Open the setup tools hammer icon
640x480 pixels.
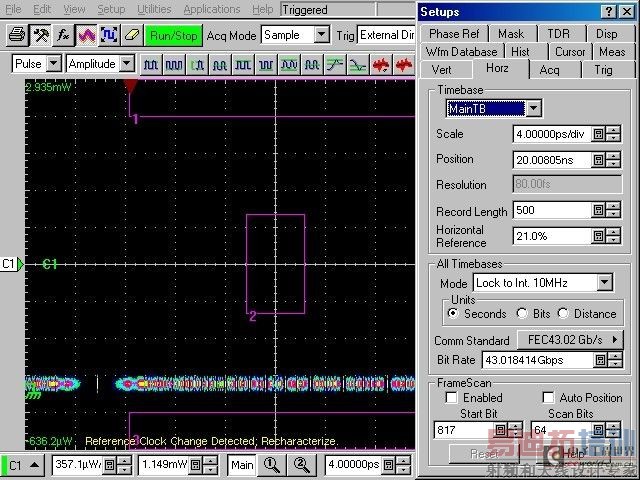click(40, 35)
